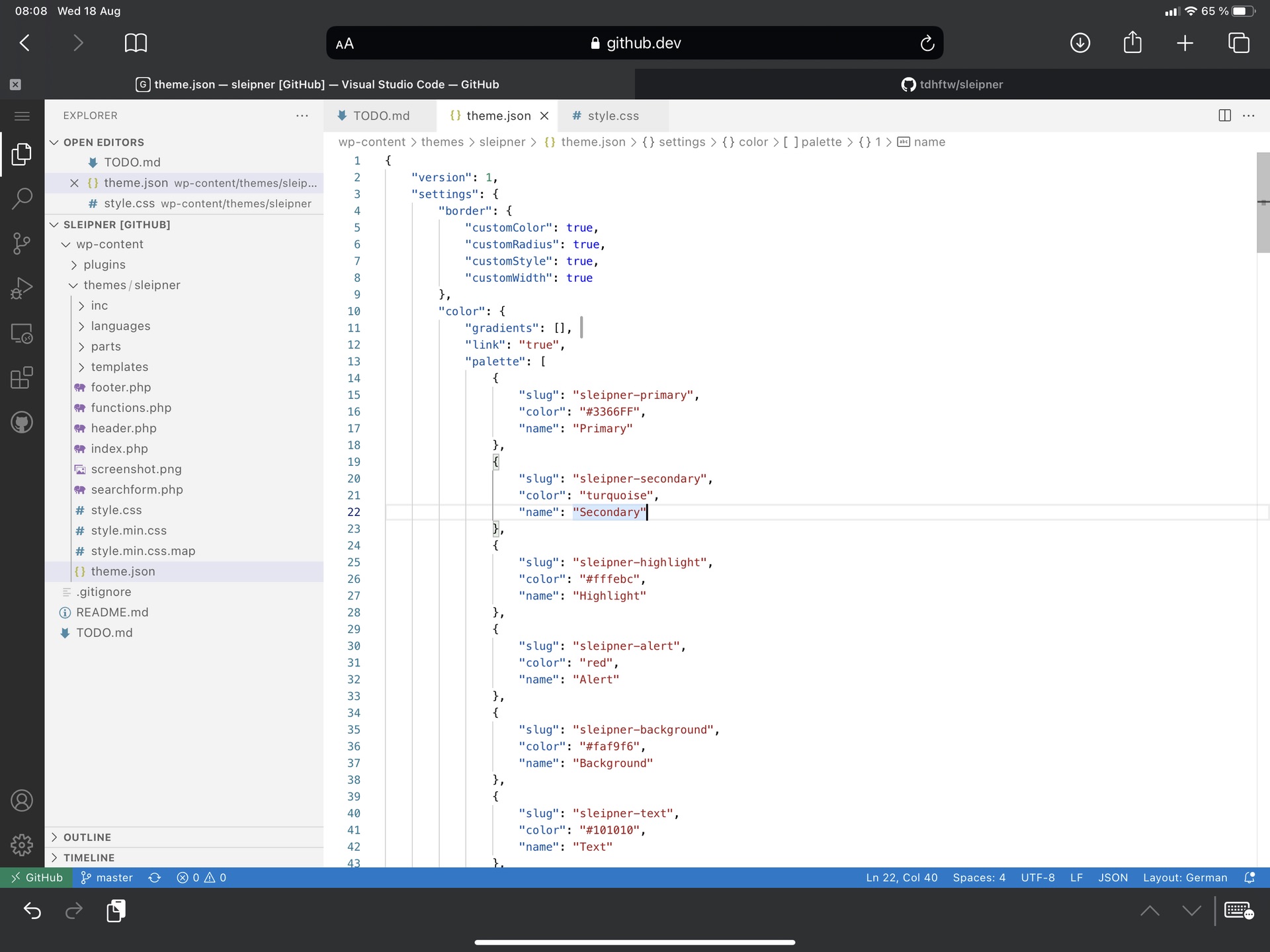Click the Split editor layout icon
Viewport: 1270px width, 952px height.
[1225, 115]
